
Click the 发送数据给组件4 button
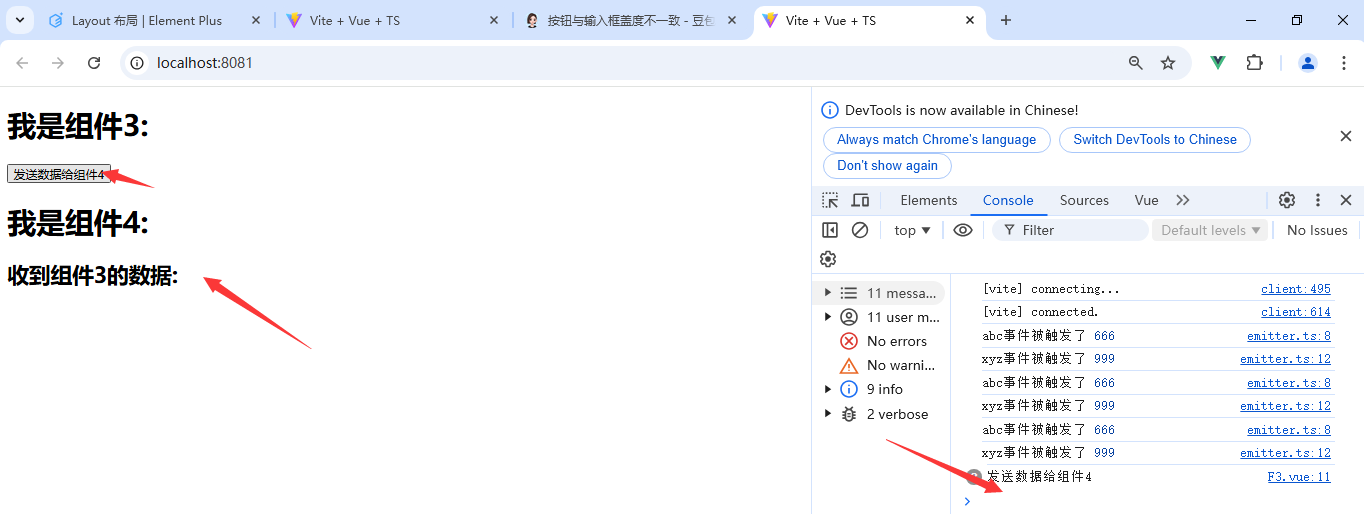click(x=59, y=174)
